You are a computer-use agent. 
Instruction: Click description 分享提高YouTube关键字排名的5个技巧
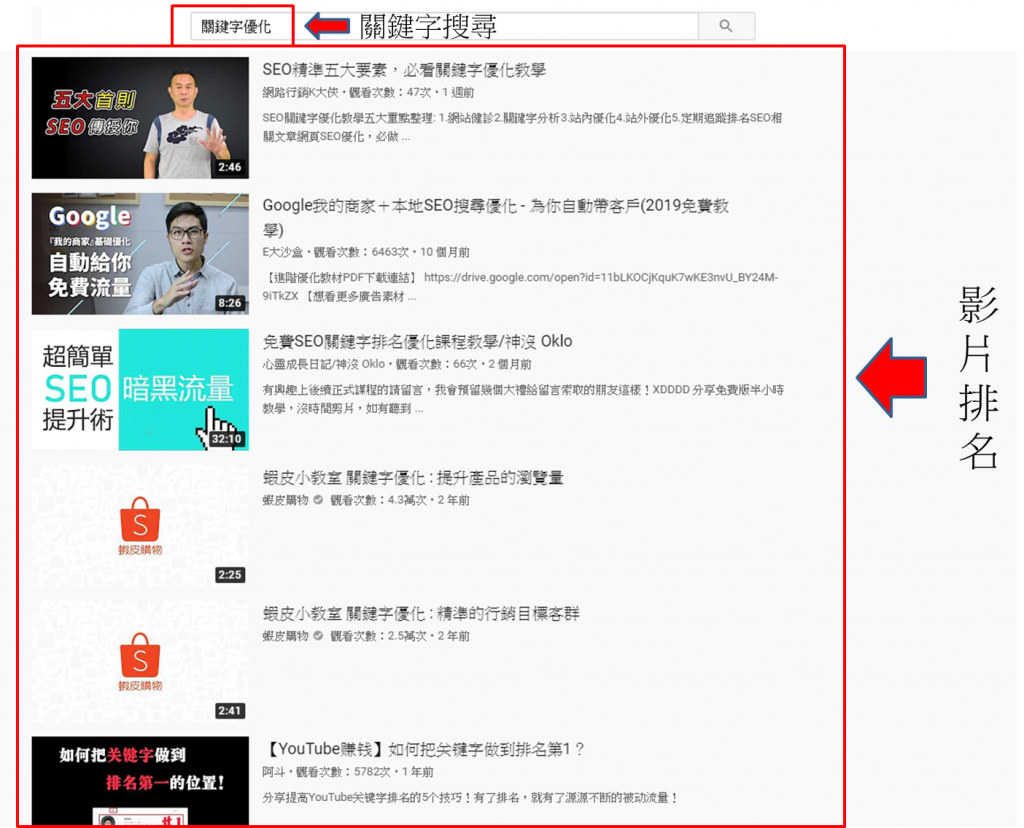(x=470, y=798)
